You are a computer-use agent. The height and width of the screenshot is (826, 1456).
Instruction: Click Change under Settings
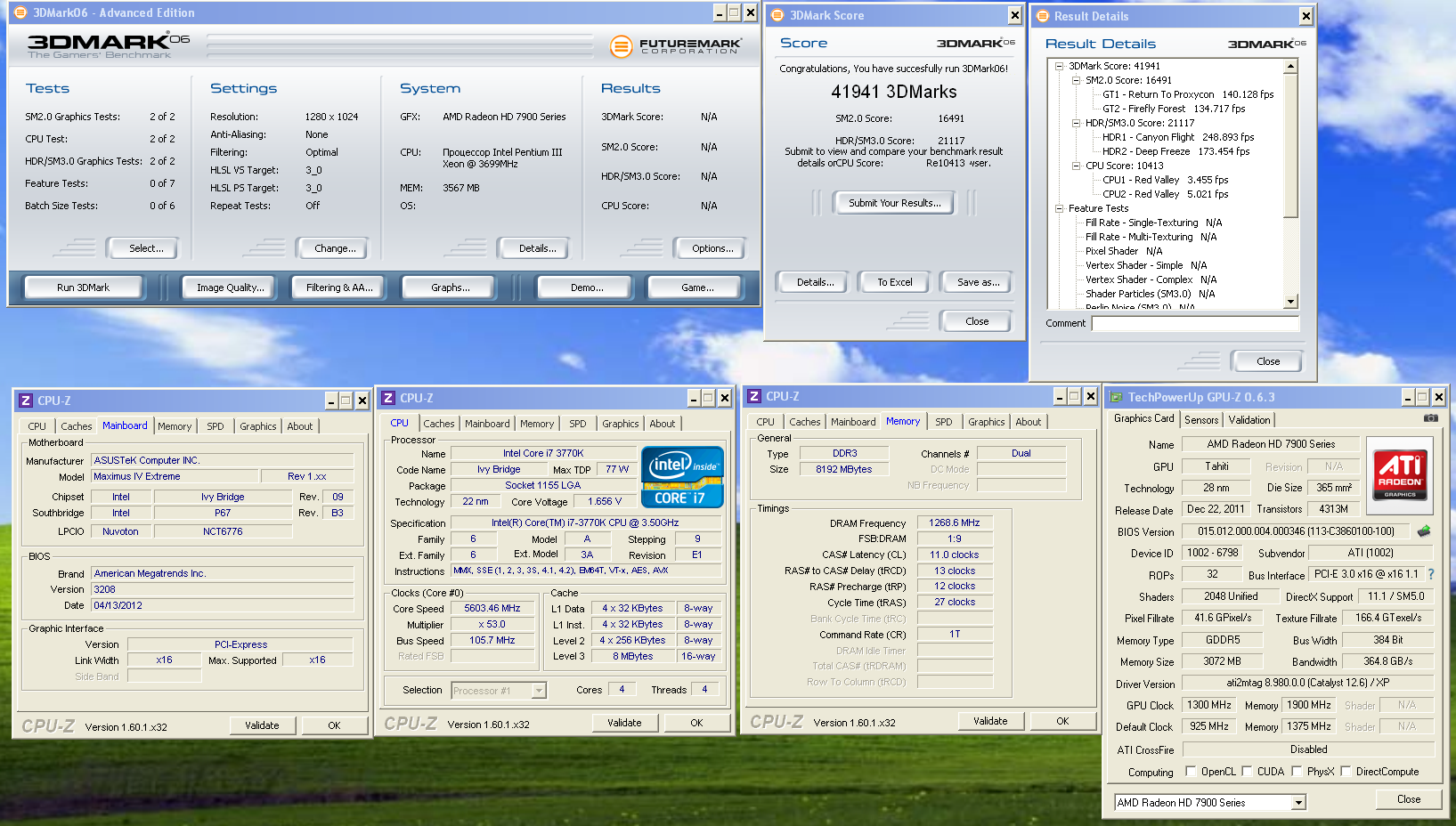335,248
